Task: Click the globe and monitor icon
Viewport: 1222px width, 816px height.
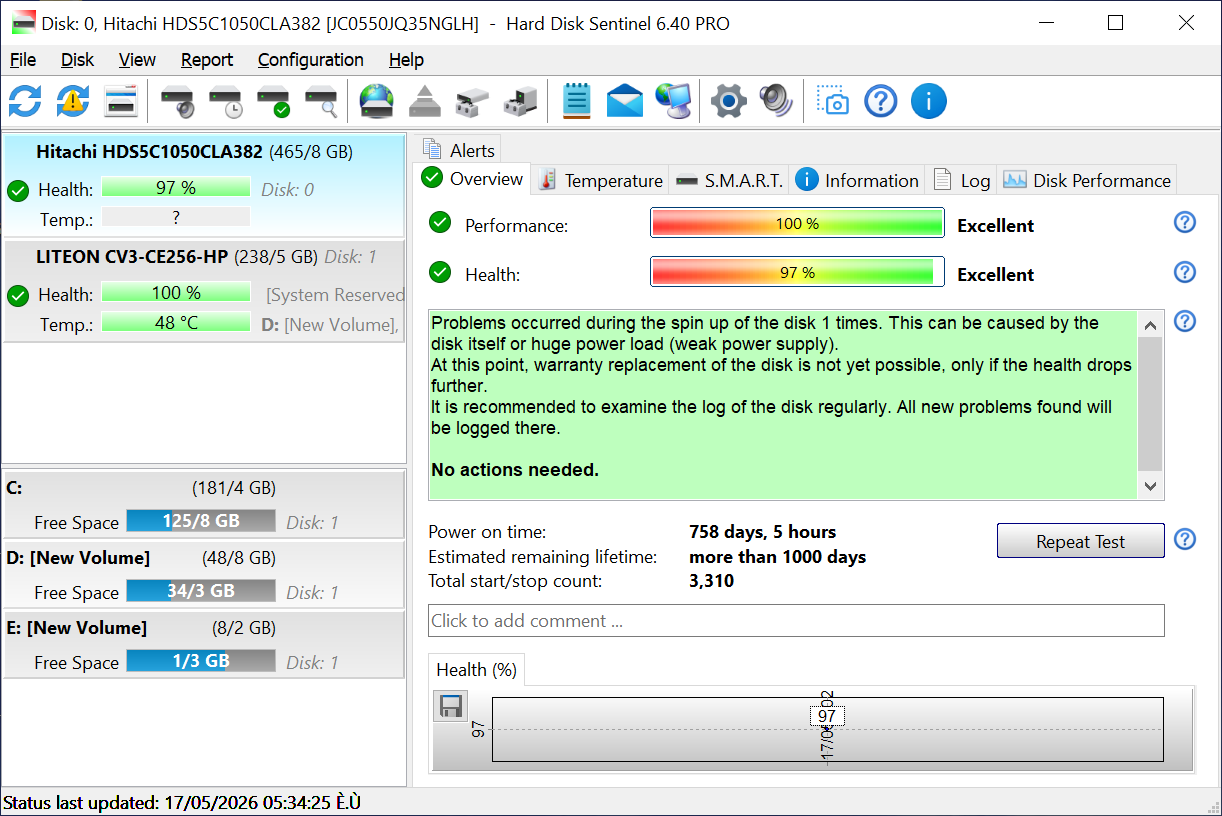Action: [x=673, y=101]
